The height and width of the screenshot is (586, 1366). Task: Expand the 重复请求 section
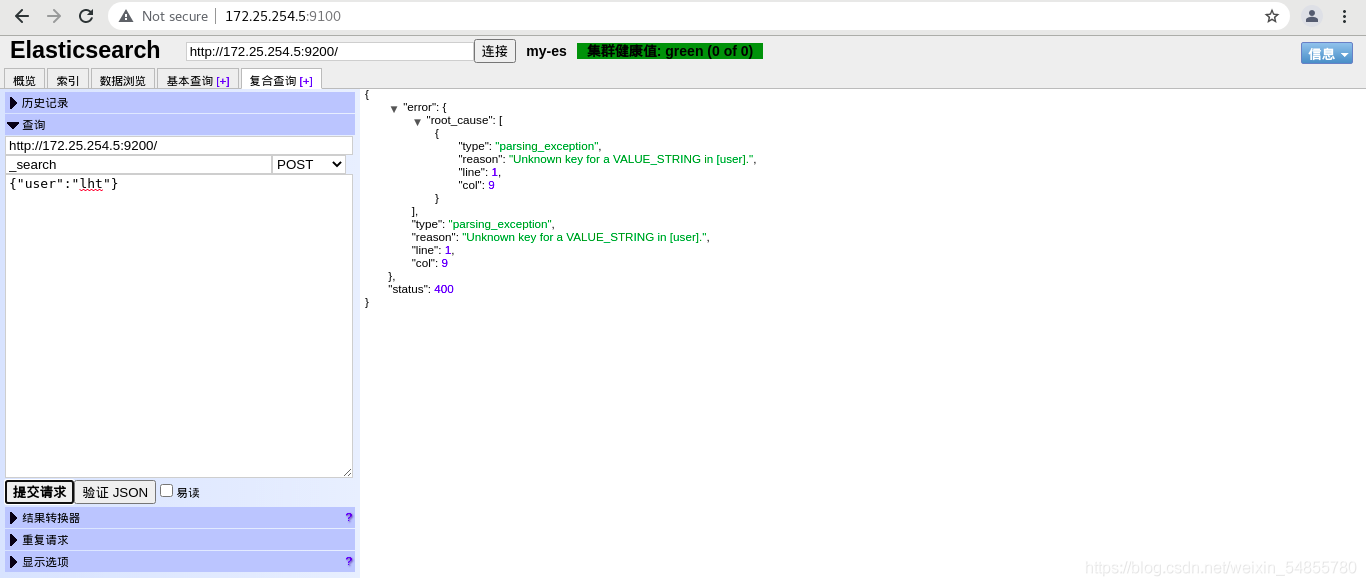click(180, 540)
